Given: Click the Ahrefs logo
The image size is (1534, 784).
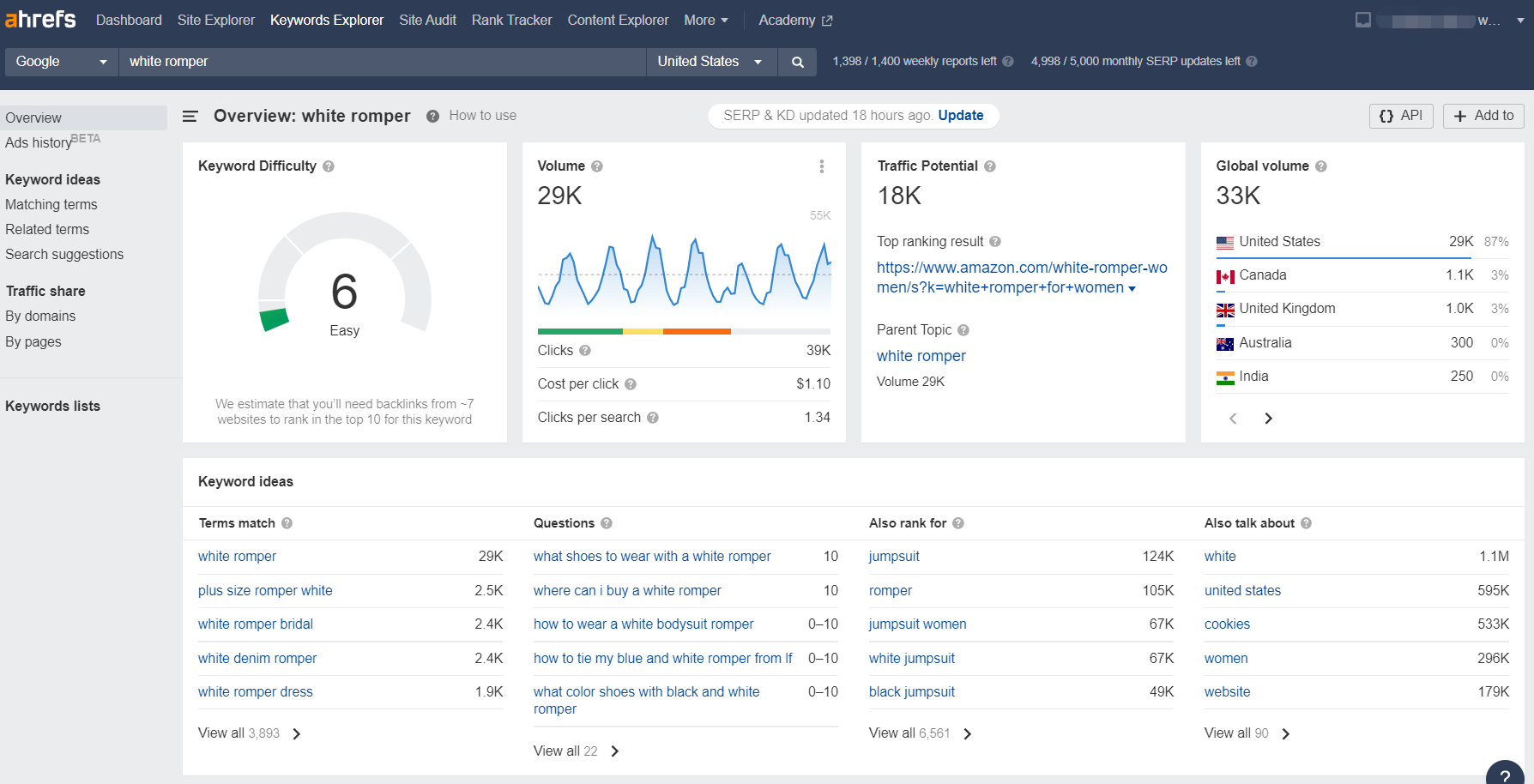Looking at the screenshot, I should 40,19.
